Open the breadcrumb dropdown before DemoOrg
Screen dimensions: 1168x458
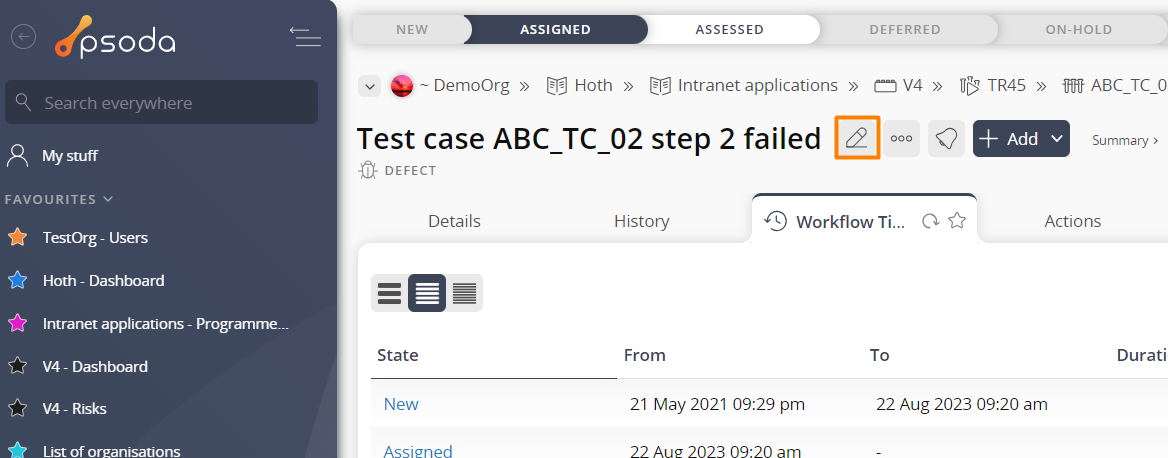369,86
